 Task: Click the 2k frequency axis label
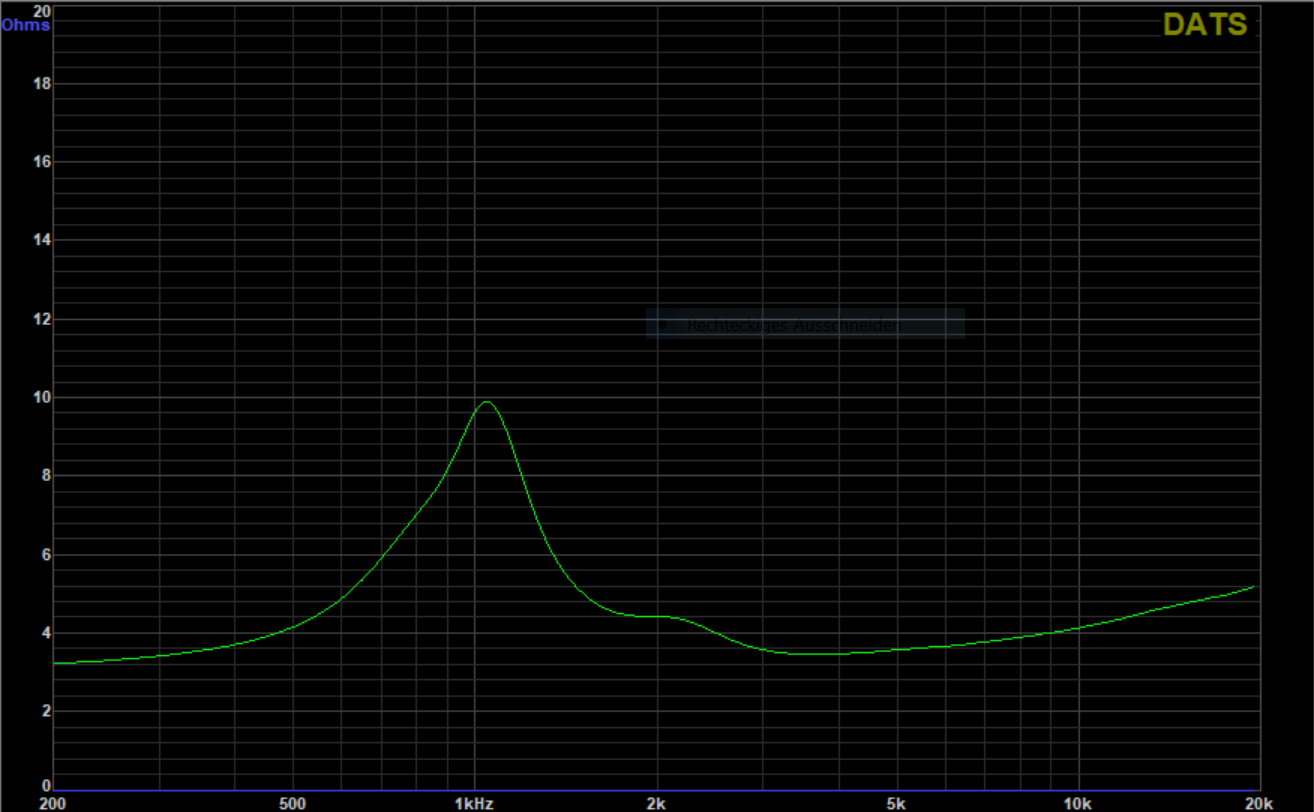pyautogui.click(x=656, y=803)
